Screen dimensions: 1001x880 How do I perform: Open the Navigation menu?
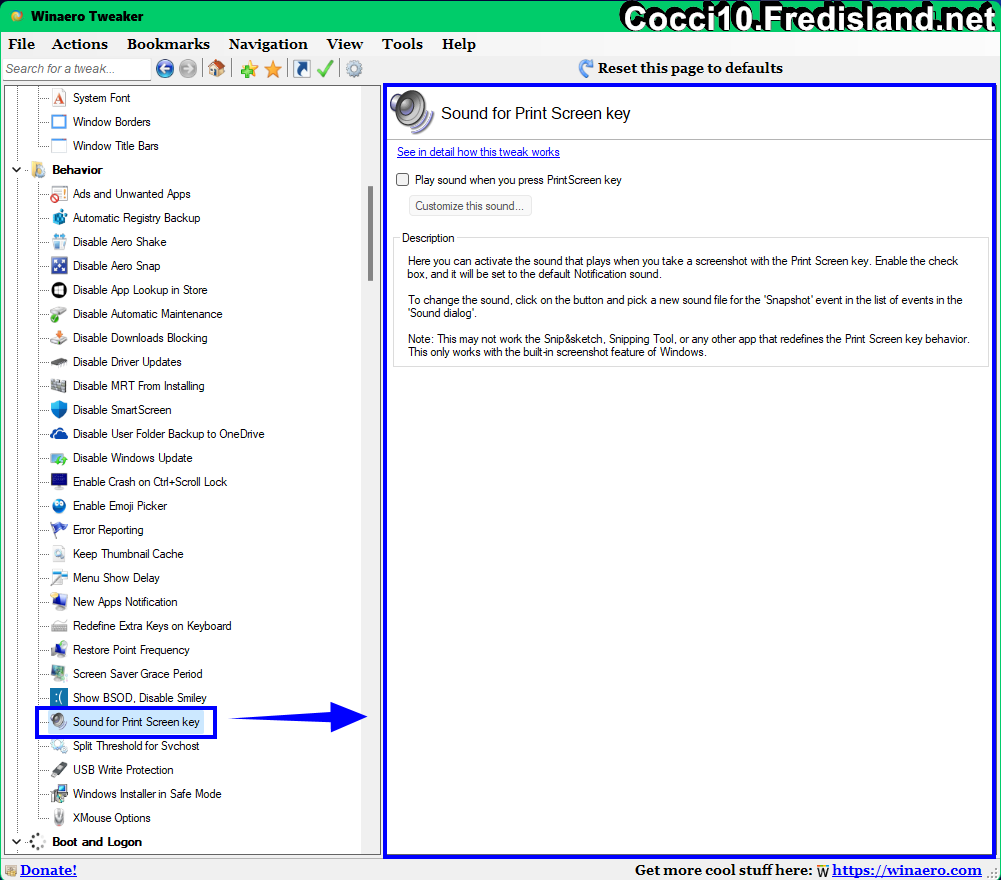click(x=268, y=44)
